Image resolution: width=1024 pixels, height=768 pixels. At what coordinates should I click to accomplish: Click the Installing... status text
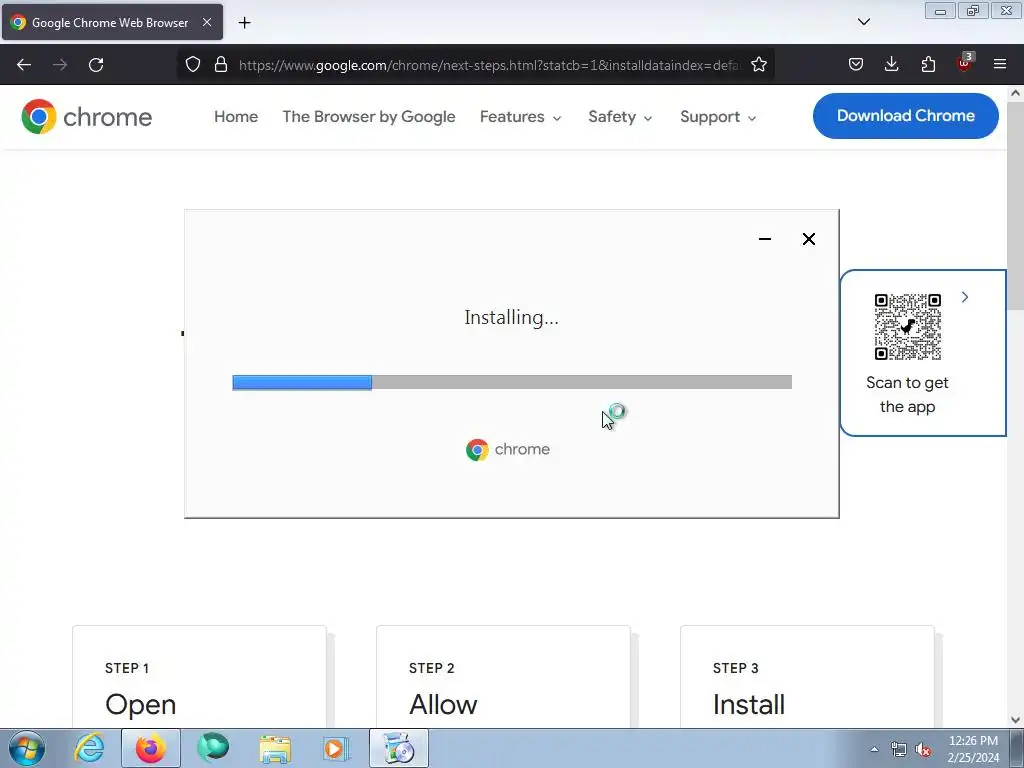[511, 318]
